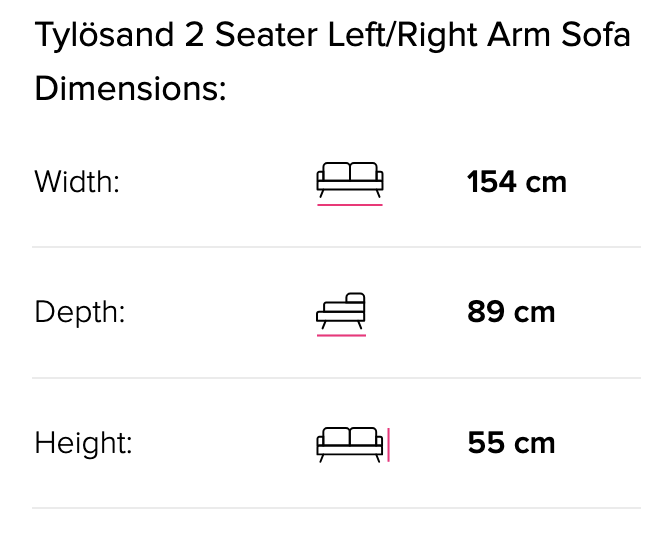Click the Depth label
The height and width of the screenshot is (558, 664).
(80, 312)
